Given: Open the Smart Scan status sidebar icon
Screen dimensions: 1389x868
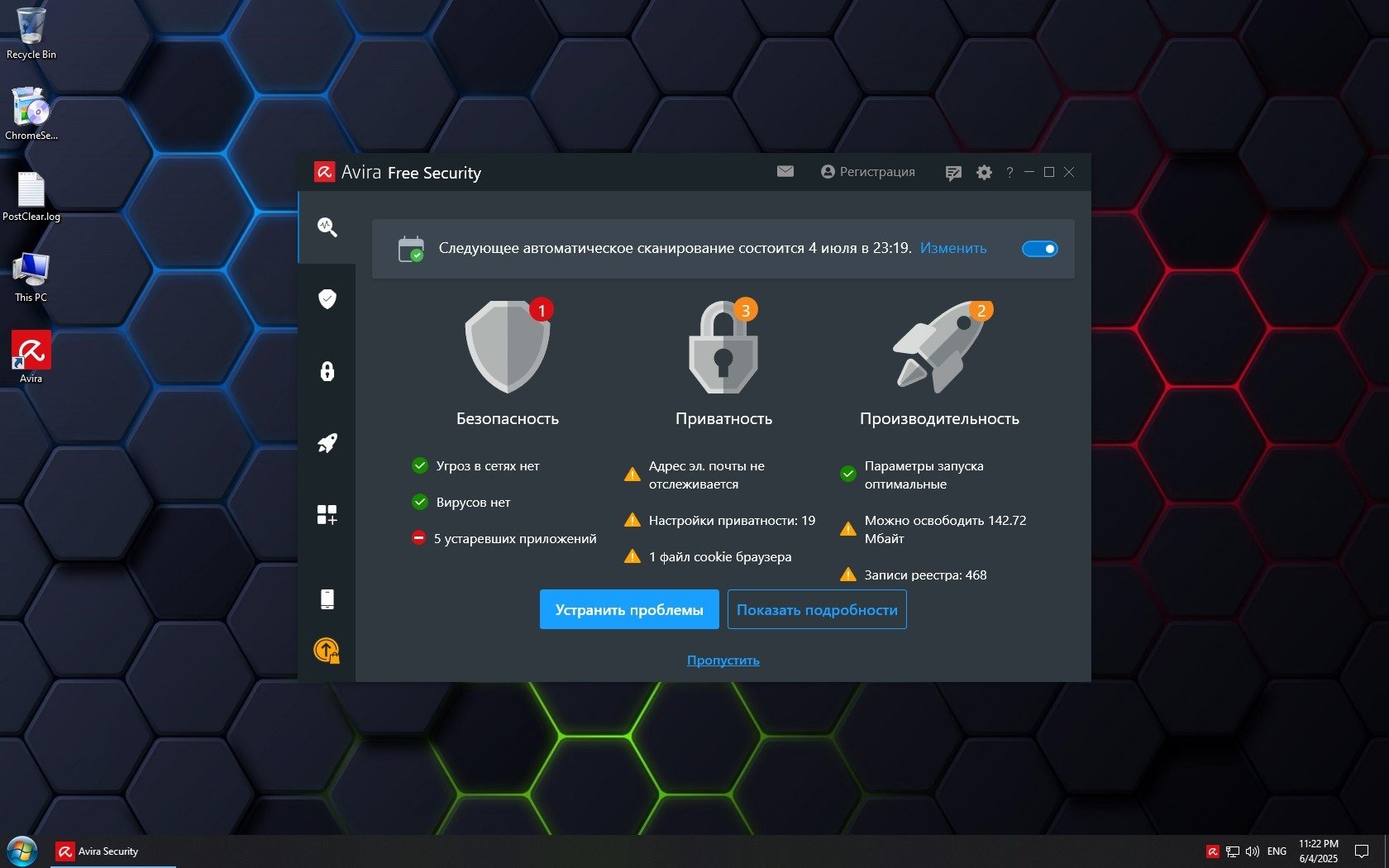Looking at the screenshot, I should [327, 227].
